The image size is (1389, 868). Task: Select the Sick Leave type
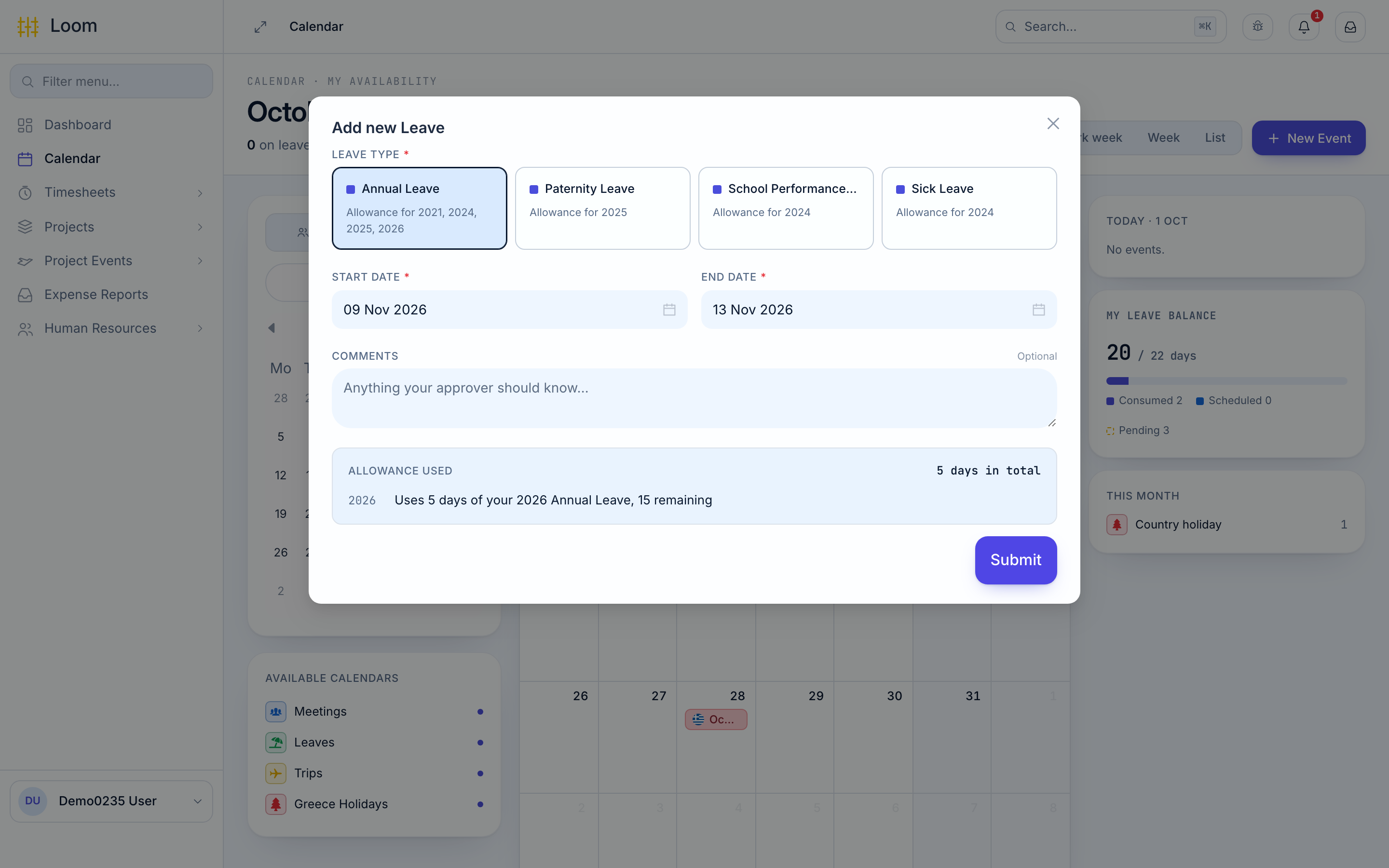click(x=969, y=208)
